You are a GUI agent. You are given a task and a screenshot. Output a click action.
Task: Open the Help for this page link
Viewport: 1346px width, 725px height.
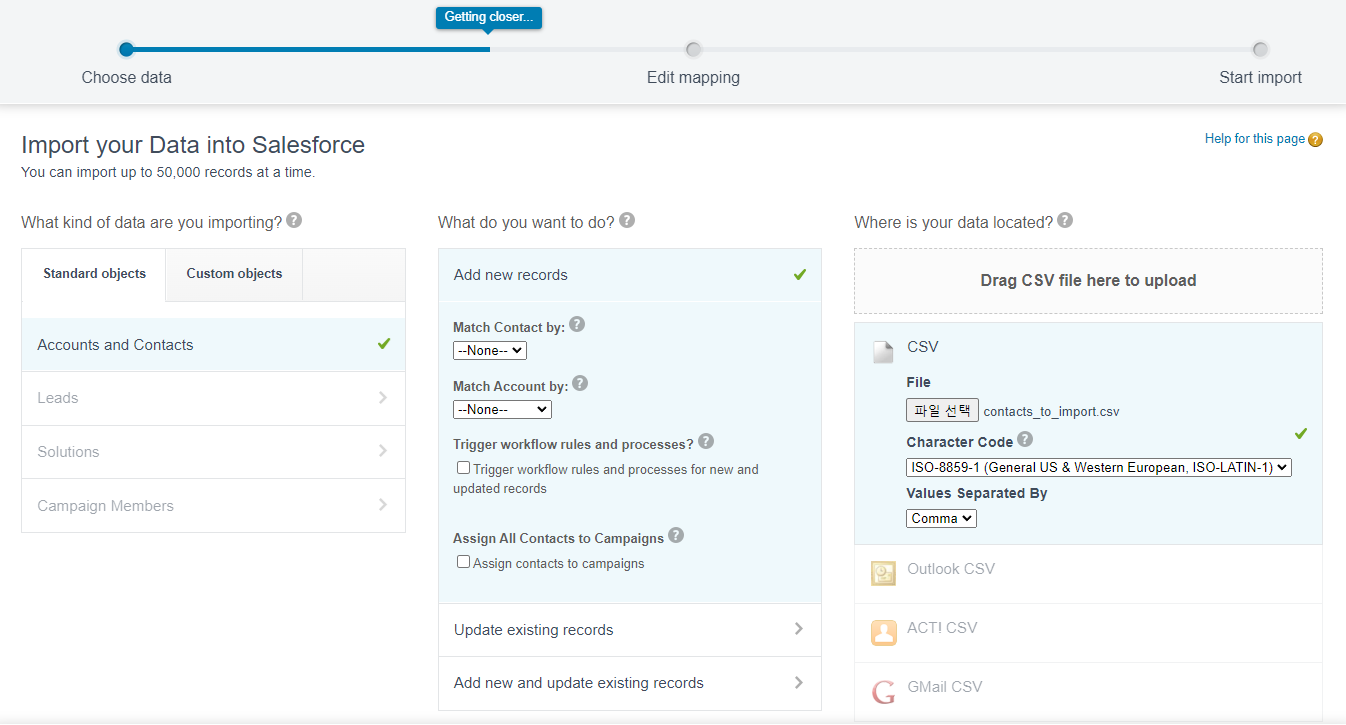[x=1255, y=139]
